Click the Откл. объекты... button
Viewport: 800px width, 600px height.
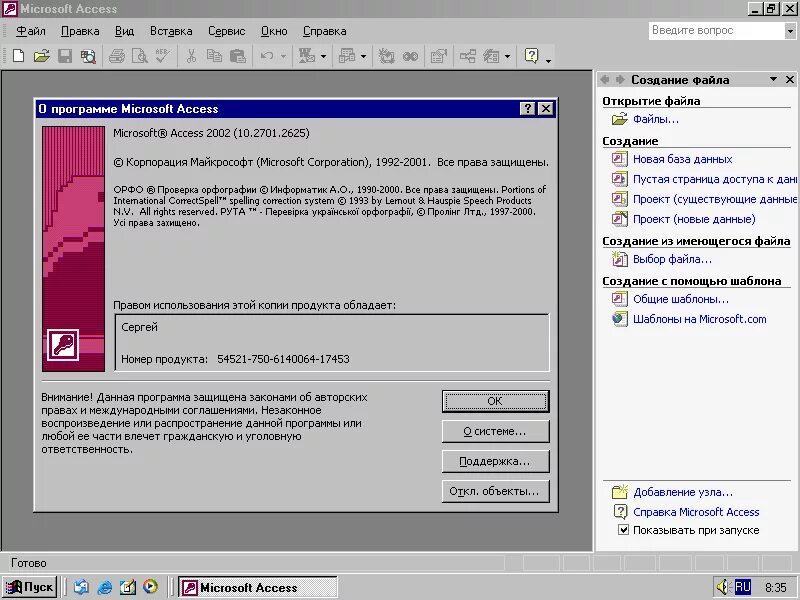coord(495,491)
